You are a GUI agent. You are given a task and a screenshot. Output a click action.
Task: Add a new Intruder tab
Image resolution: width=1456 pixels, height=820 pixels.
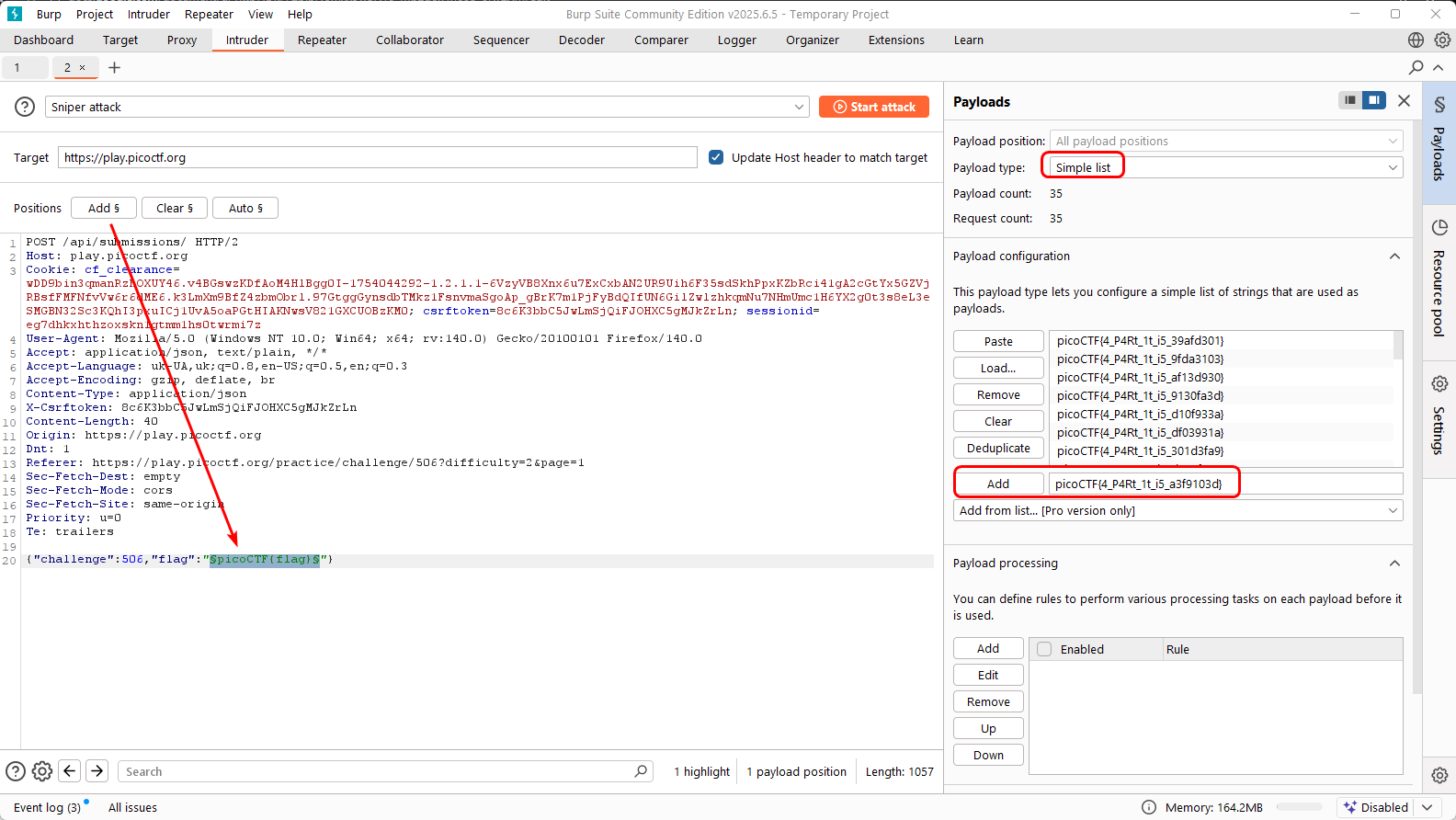114,67
